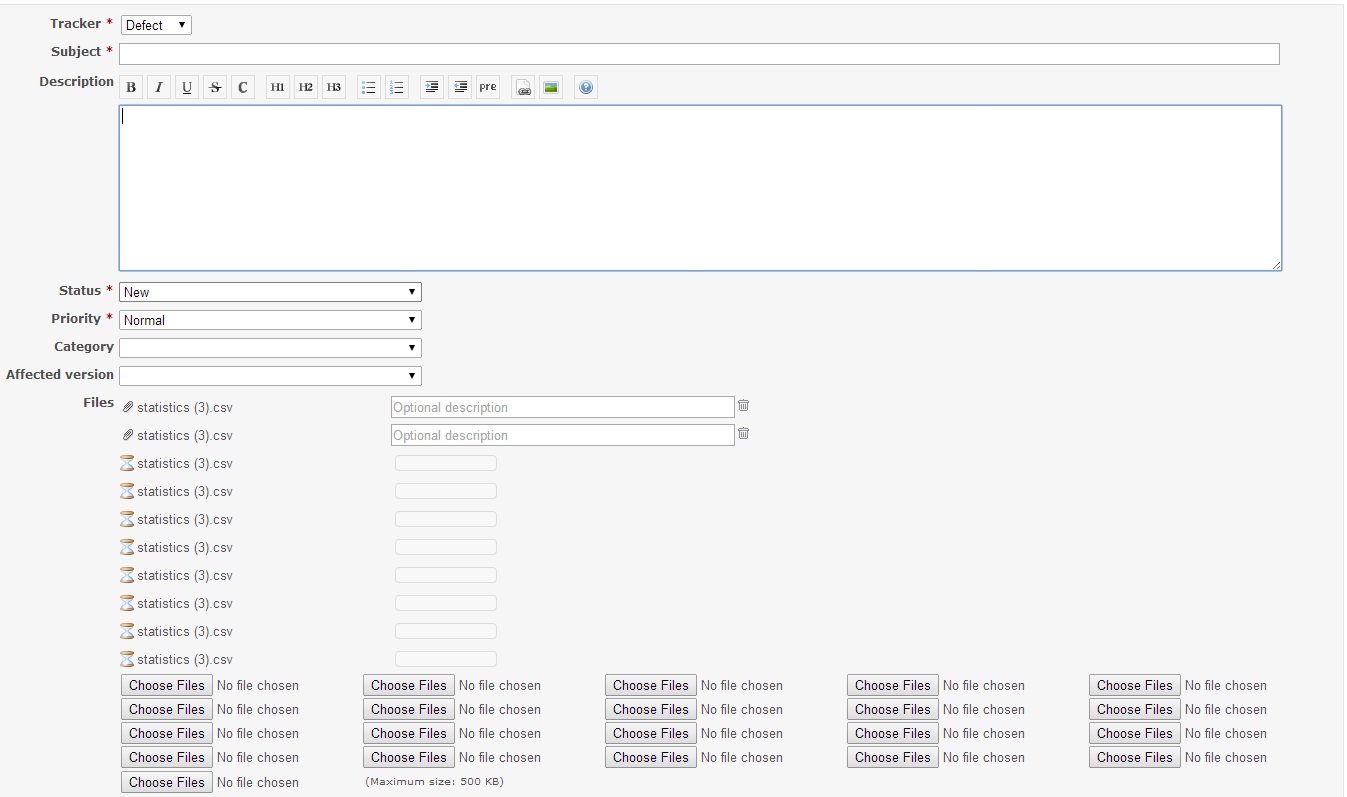1347x797 pixels.
Task: Click the first Optional description field
Action: (x=562, y=407)
